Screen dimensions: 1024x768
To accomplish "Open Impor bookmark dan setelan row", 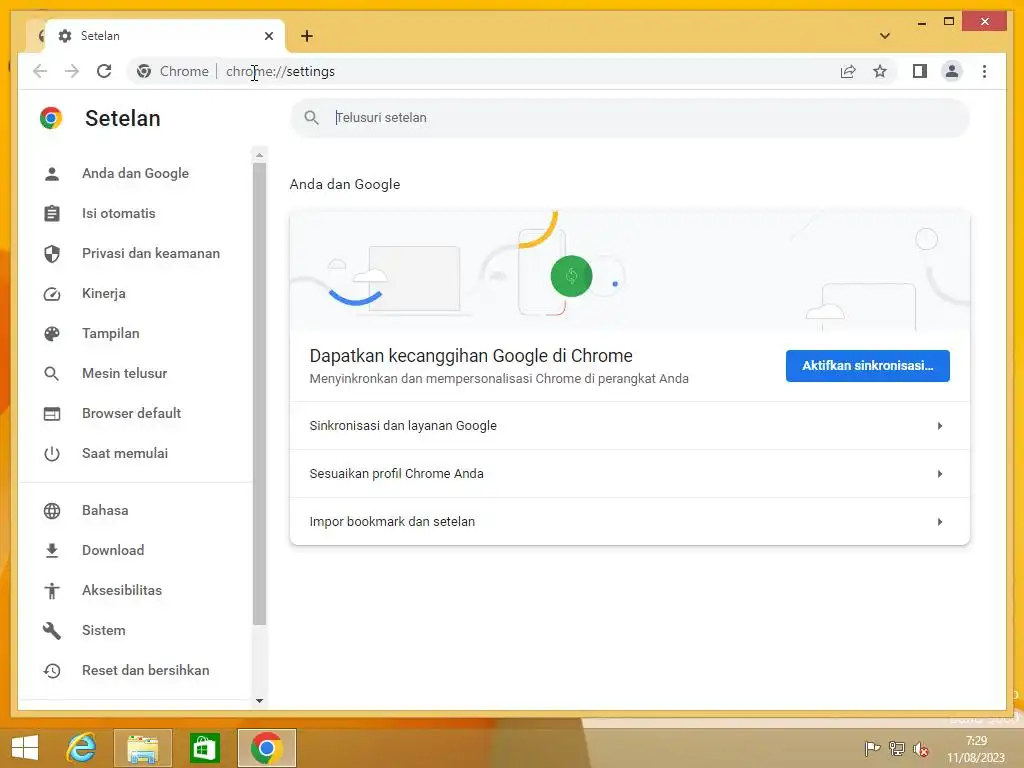I will click(x=630, y=522).
